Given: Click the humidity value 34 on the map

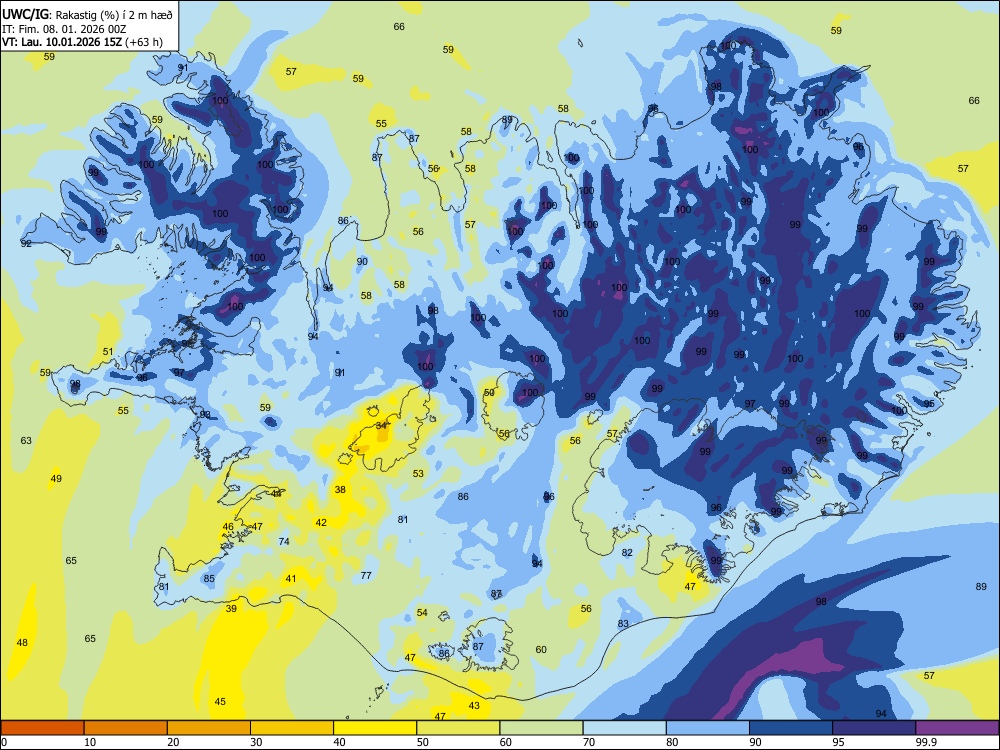Looking at the screenshot, I should click(381, 425).
